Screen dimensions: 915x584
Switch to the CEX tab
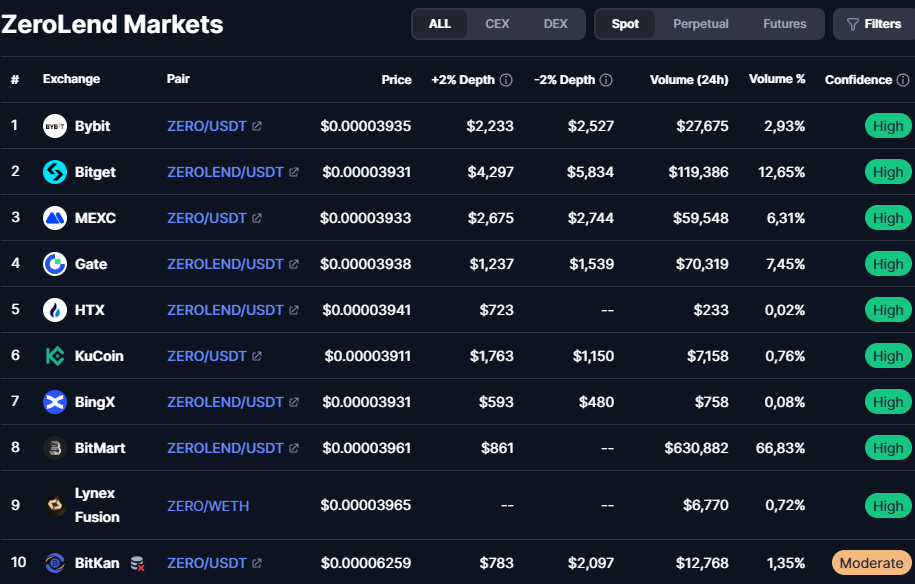[497, 24]
